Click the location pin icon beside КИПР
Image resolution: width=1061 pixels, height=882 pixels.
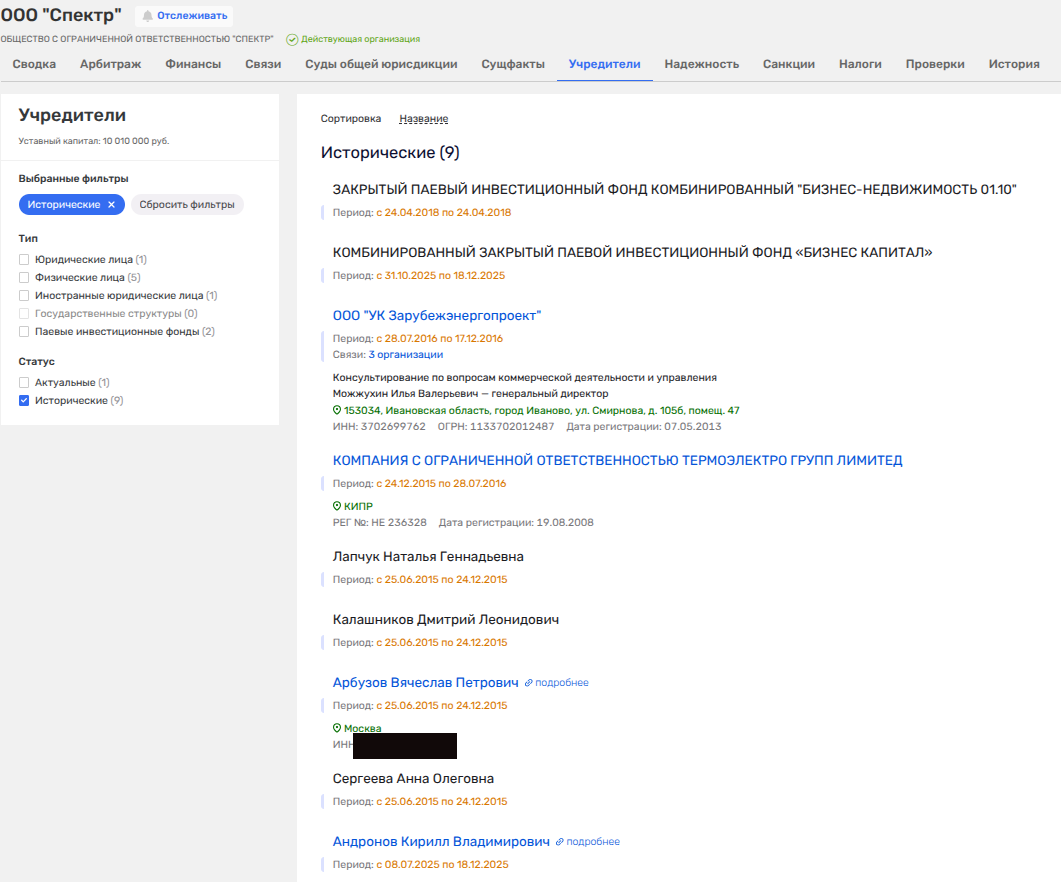pos(337,507)
